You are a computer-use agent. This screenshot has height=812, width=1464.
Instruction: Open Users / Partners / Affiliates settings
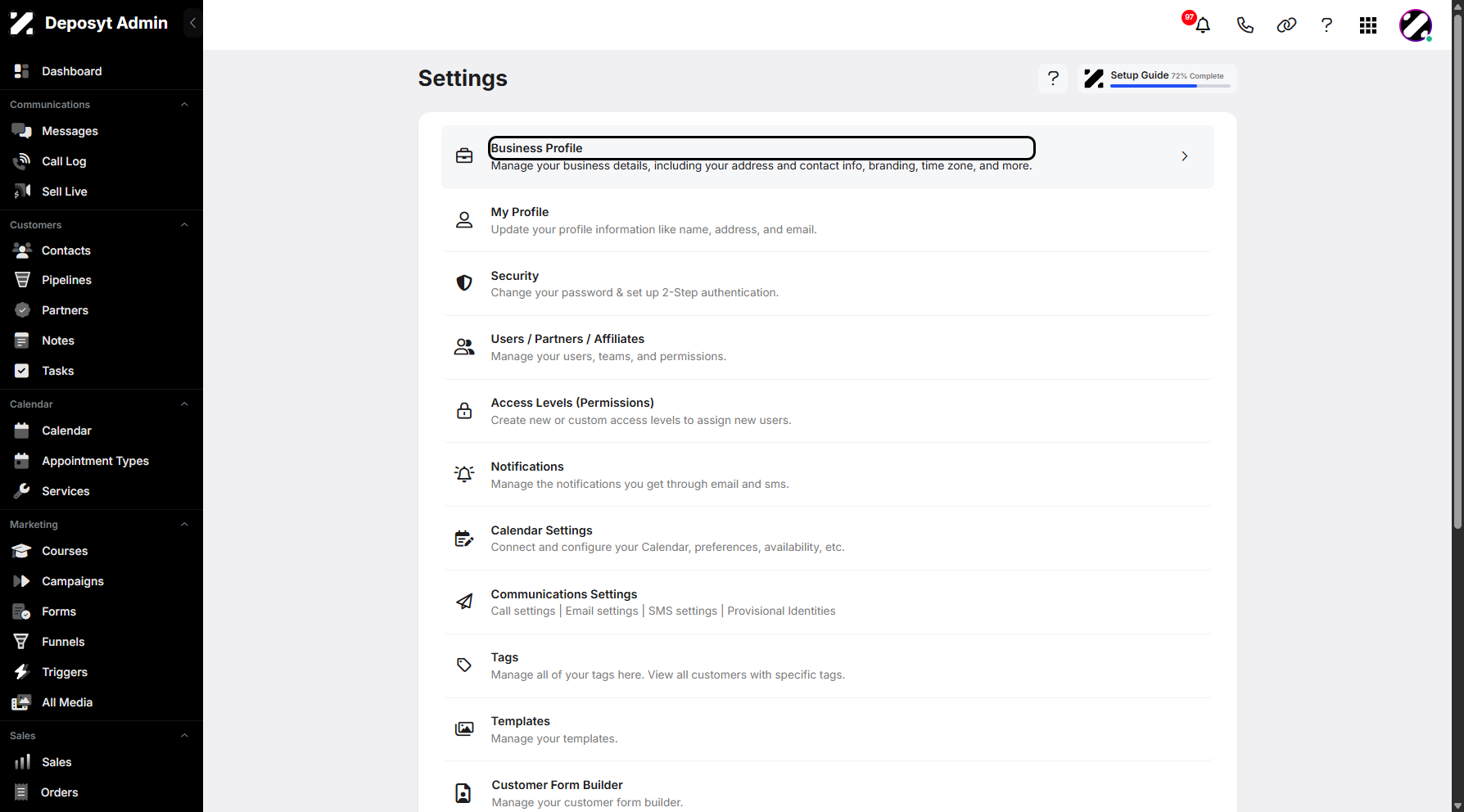coord(827,347)
